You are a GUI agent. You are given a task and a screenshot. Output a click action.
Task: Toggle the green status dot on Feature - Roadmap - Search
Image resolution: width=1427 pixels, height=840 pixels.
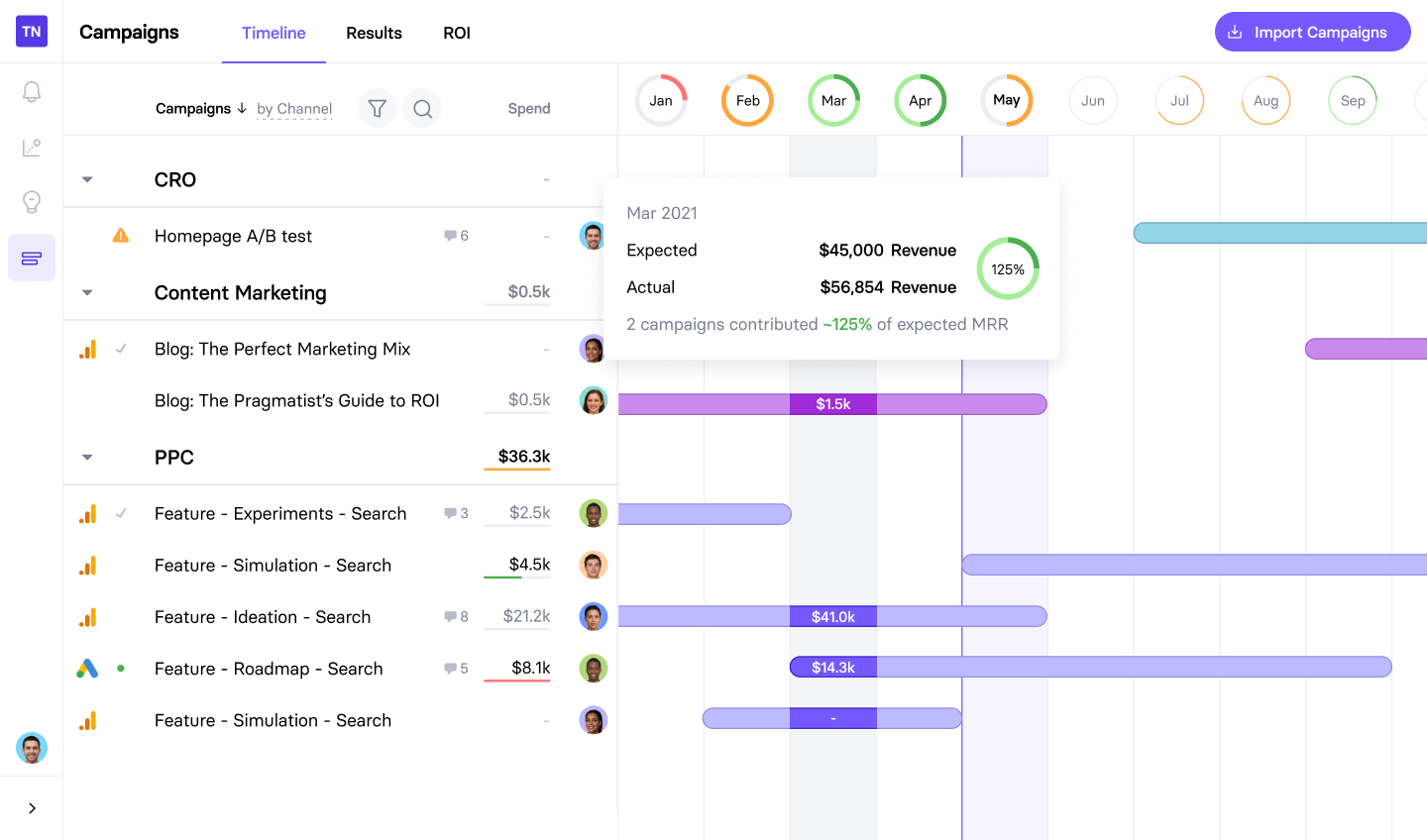[x=121, y=668]
